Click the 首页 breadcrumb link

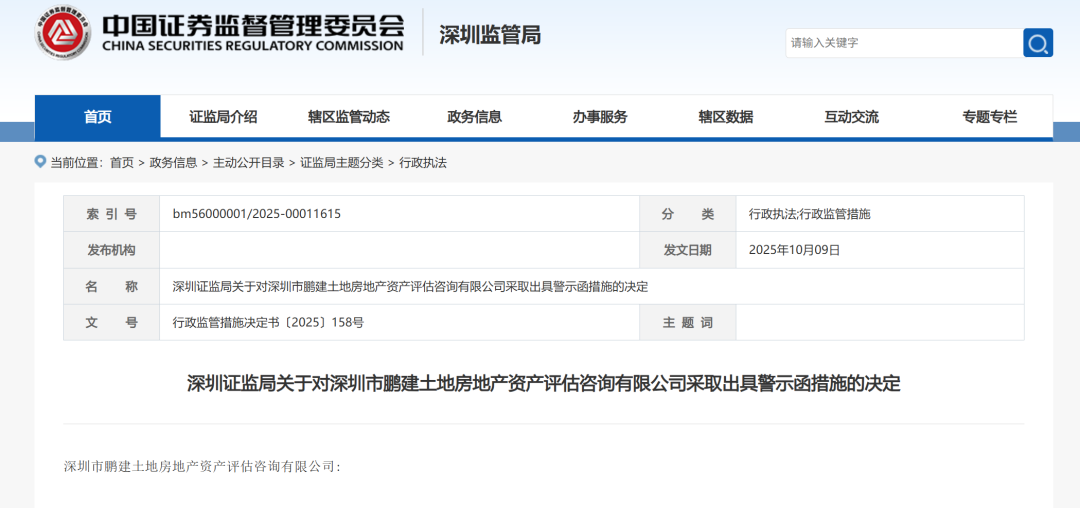point(122,163)
